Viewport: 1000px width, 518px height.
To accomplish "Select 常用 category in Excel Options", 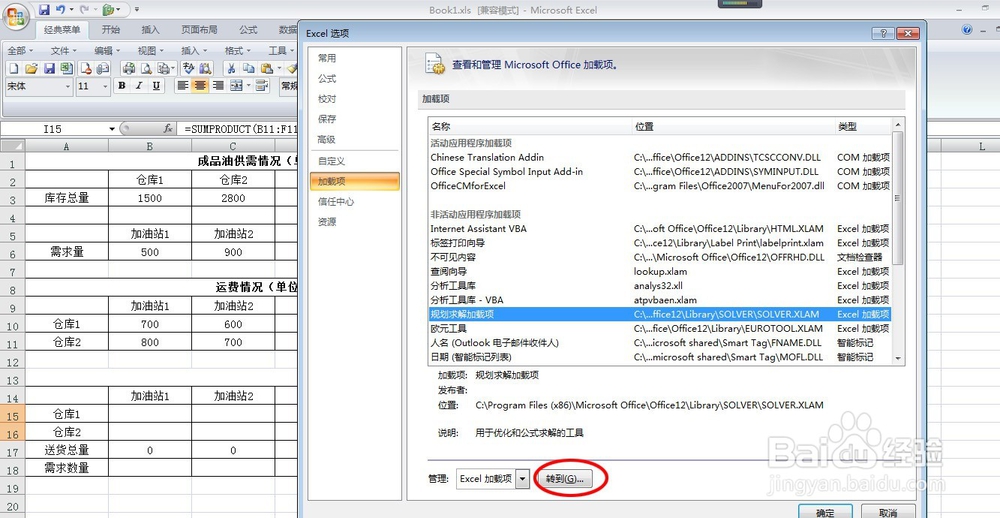I will click(355, 58).
